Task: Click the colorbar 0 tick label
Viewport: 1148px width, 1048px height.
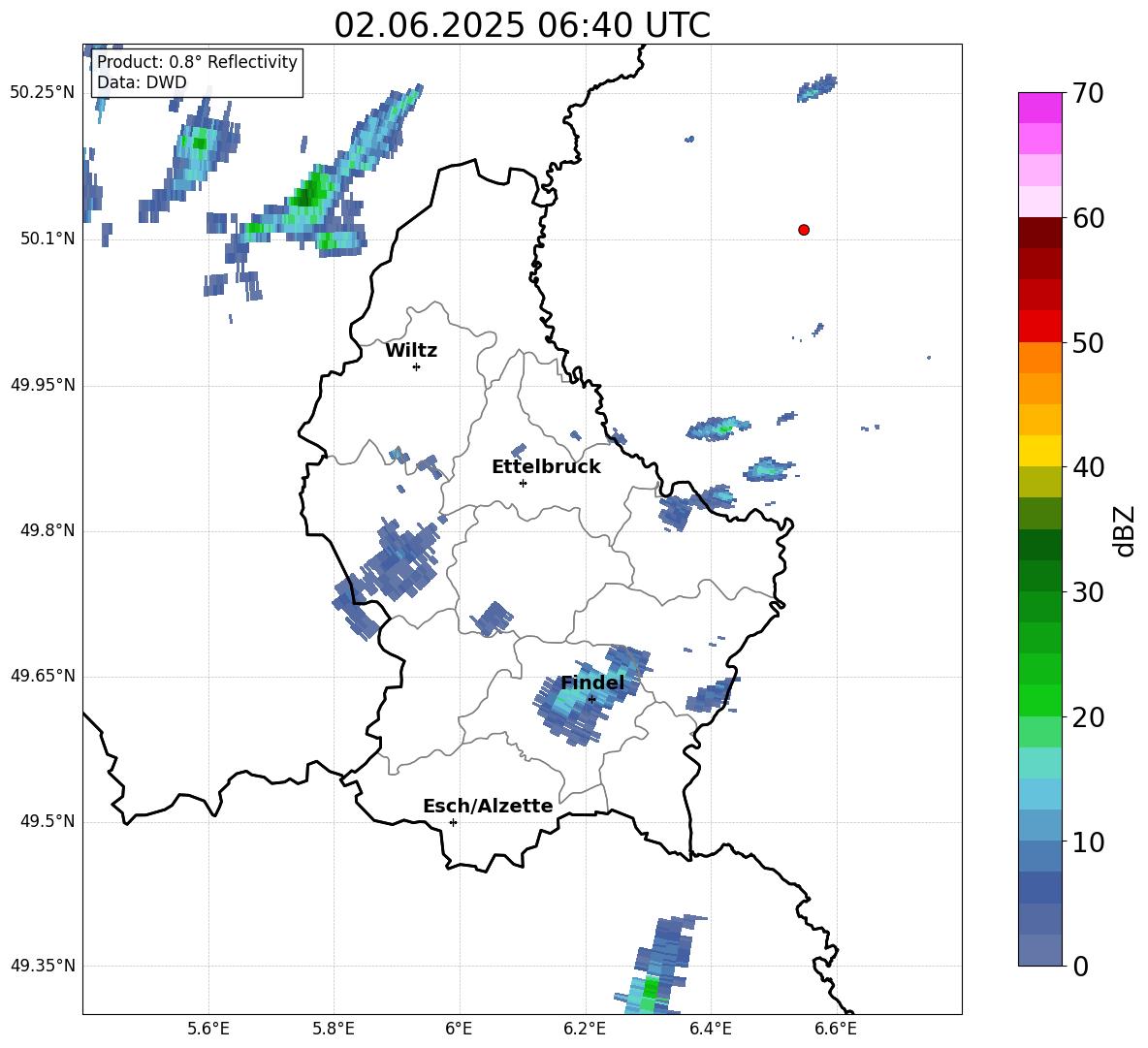Action: point(1080,966)
